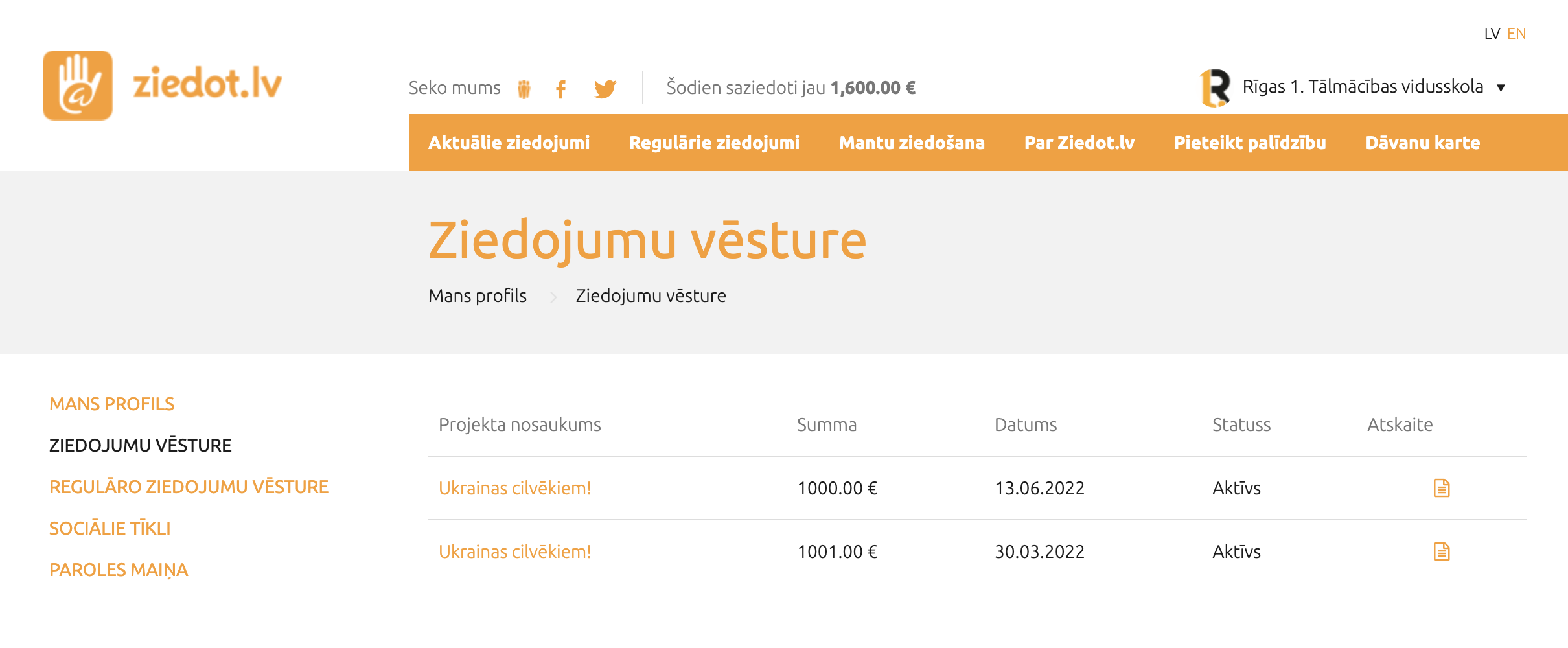Open Sociālie tīkli sidebar item
Viewport: 1568px width, 648px height.
tap(110, 528)
